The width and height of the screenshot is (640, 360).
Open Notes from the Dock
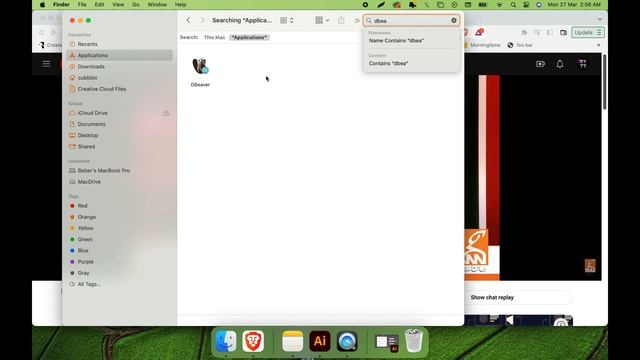click(x=293, y=341)
